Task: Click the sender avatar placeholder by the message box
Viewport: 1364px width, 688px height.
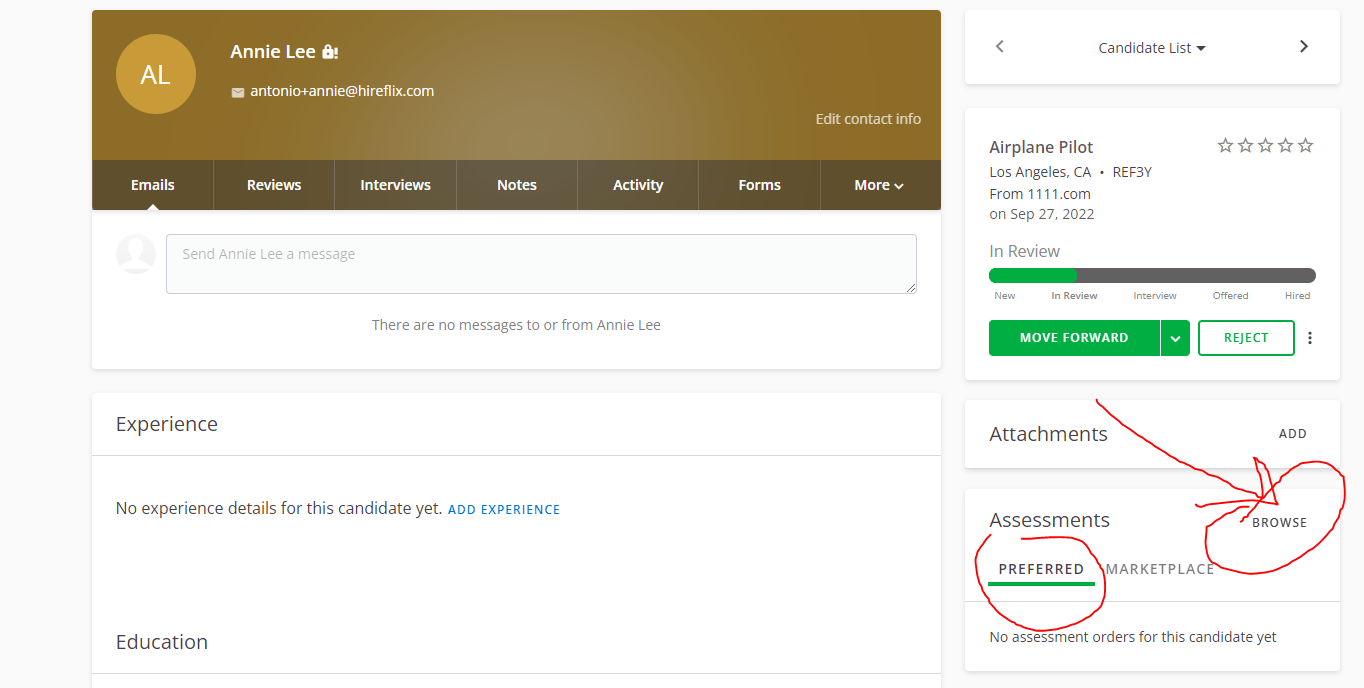Action: coord(136,254)
